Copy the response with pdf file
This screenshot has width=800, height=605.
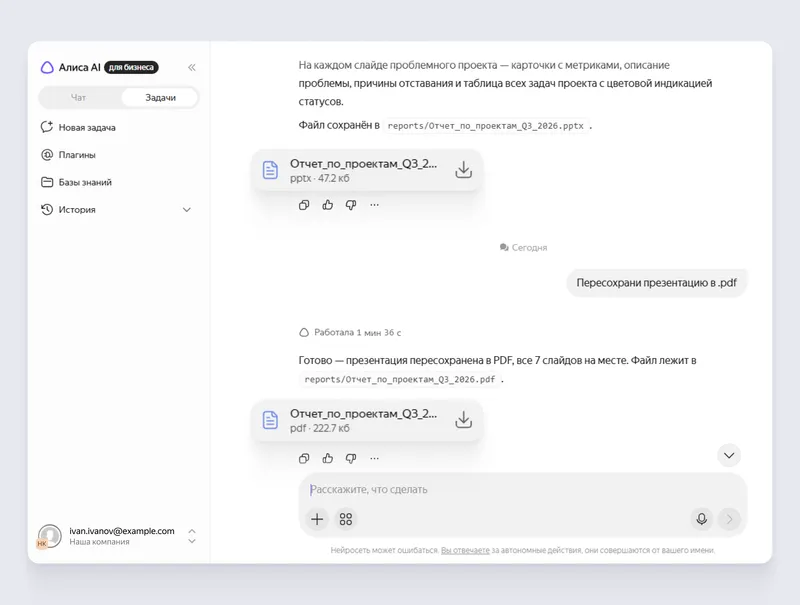304,458
